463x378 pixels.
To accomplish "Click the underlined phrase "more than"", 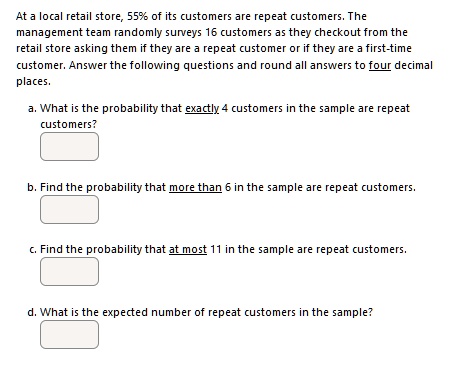I will (195, 187).
